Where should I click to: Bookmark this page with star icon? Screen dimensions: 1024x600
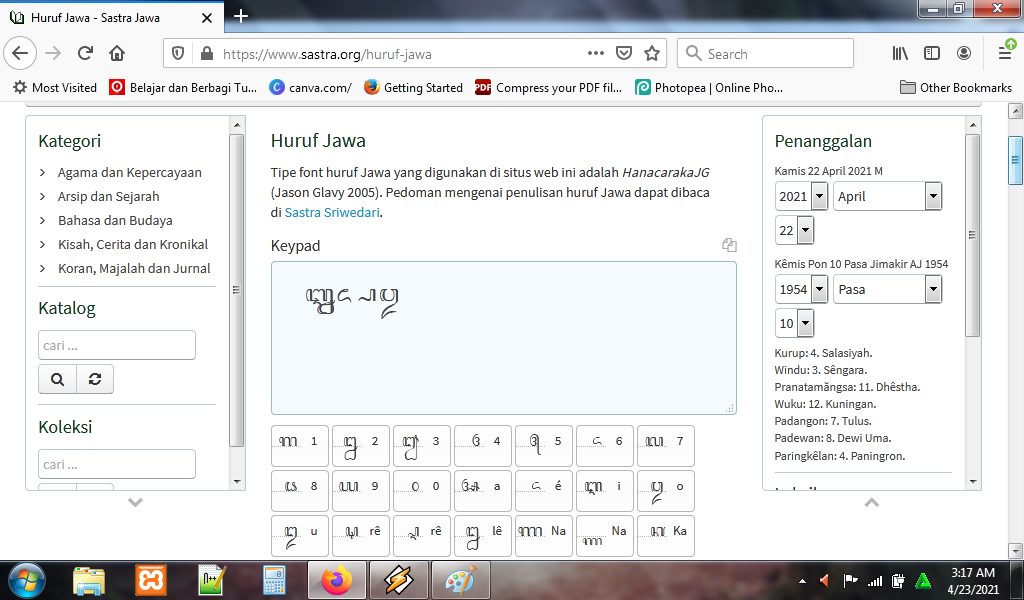(652, 54)
